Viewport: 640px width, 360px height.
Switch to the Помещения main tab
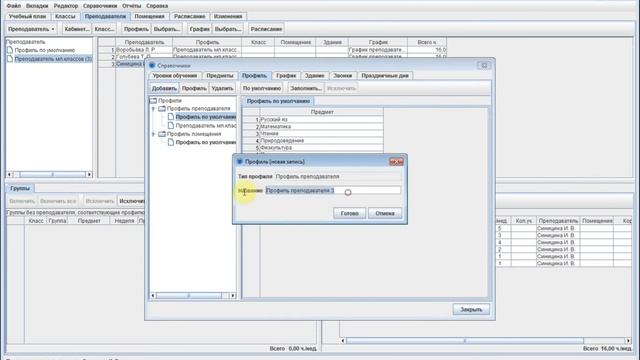click(x=149, y=16)
